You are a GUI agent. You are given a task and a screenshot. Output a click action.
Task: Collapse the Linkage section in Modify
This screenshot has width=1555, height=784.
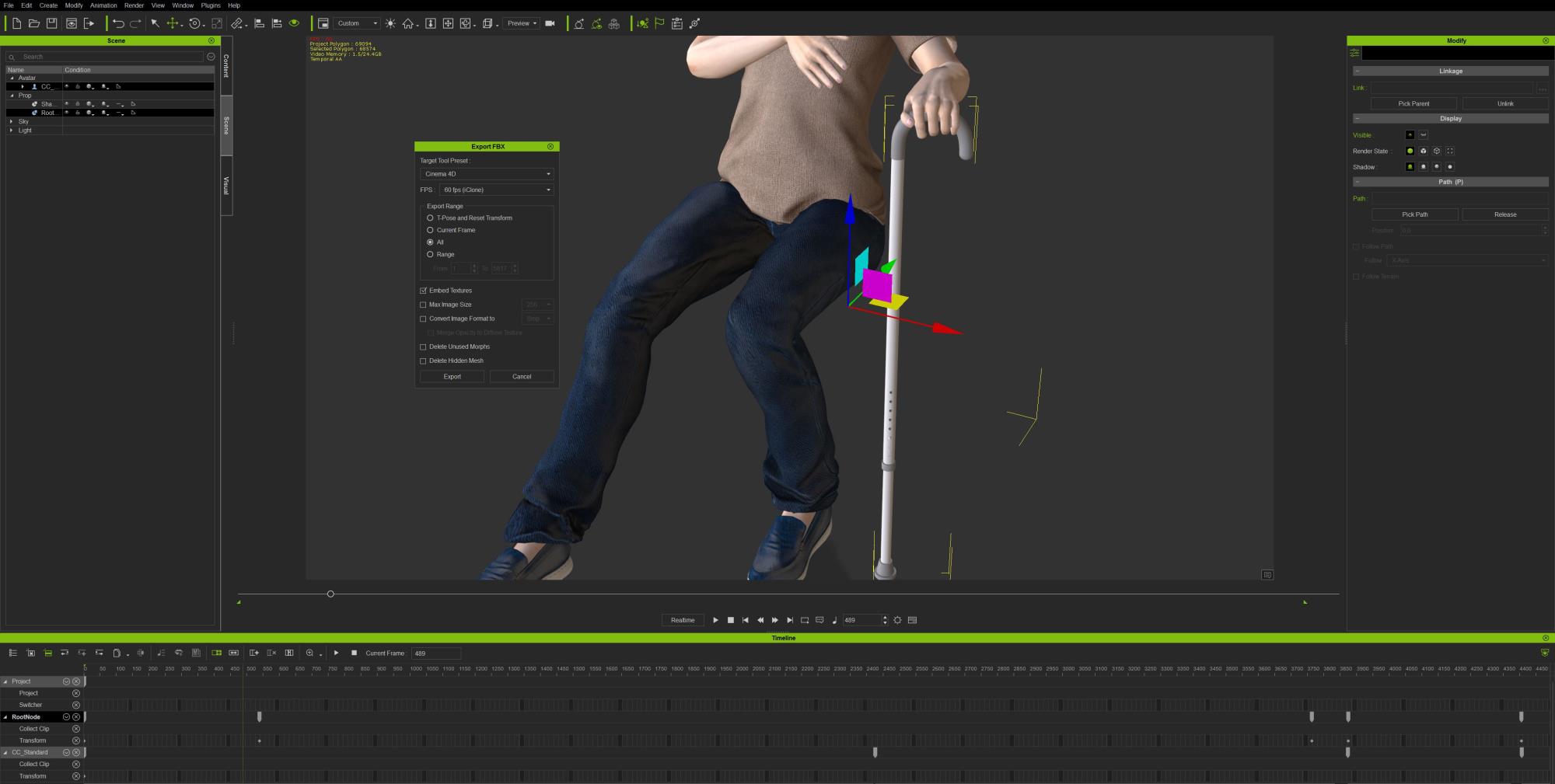(x=1358, y=71)
